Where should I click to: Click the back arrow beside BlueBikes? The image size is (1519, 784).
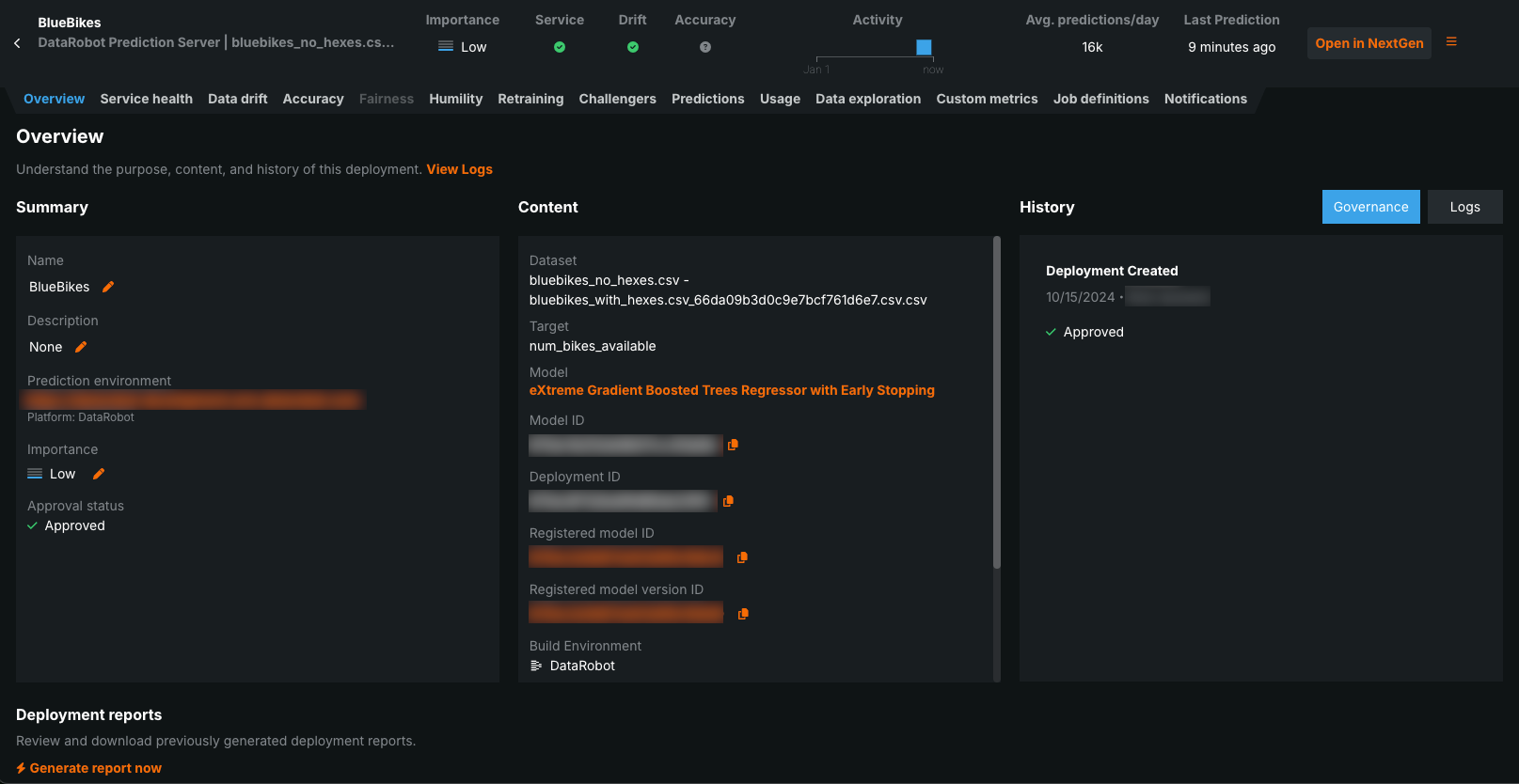tap(17, 43)
